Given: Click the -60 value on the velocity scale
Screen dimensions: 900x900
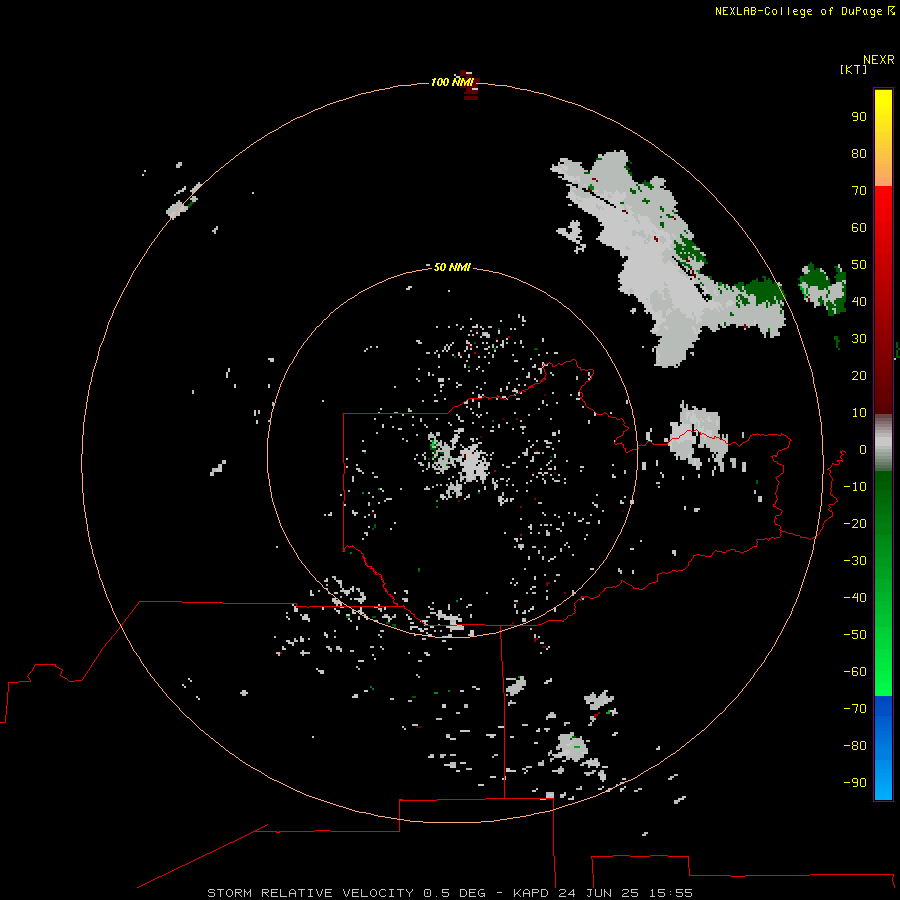Looking at the screenshot, I should pyautogui.click(x=855, y=672).
